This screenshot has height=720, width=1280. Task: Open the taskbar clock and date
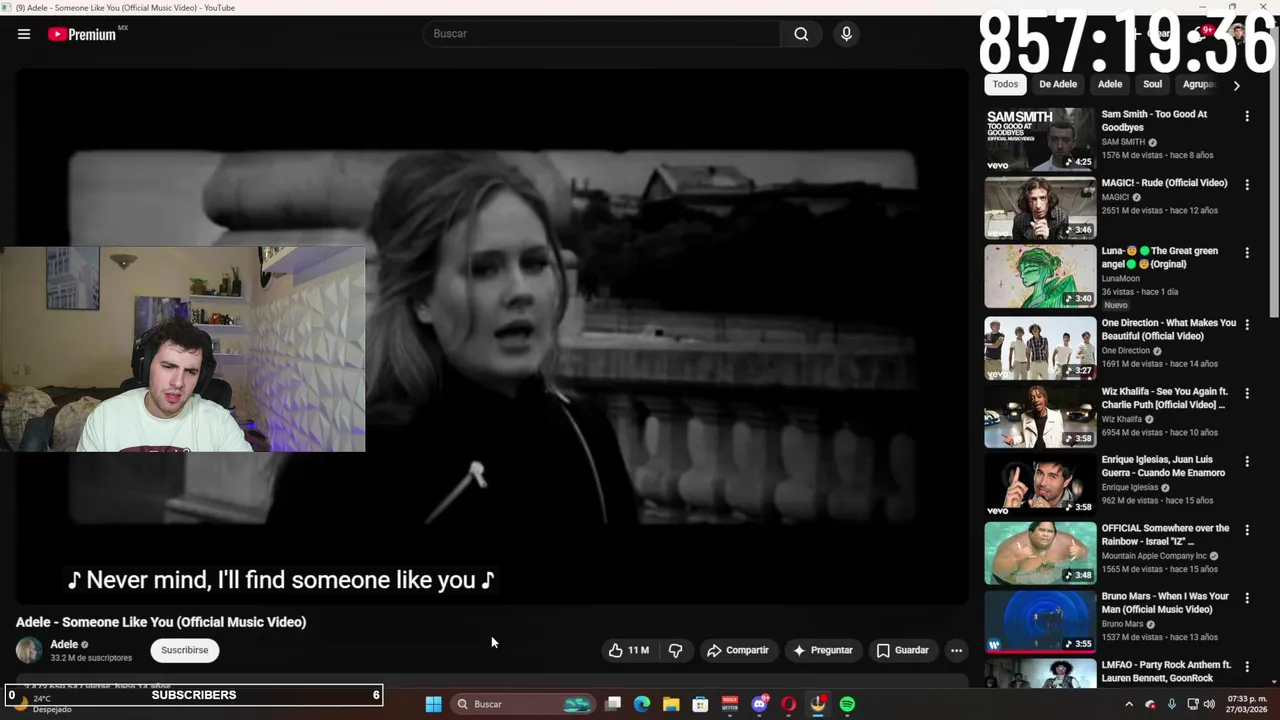pos(1247,704)
